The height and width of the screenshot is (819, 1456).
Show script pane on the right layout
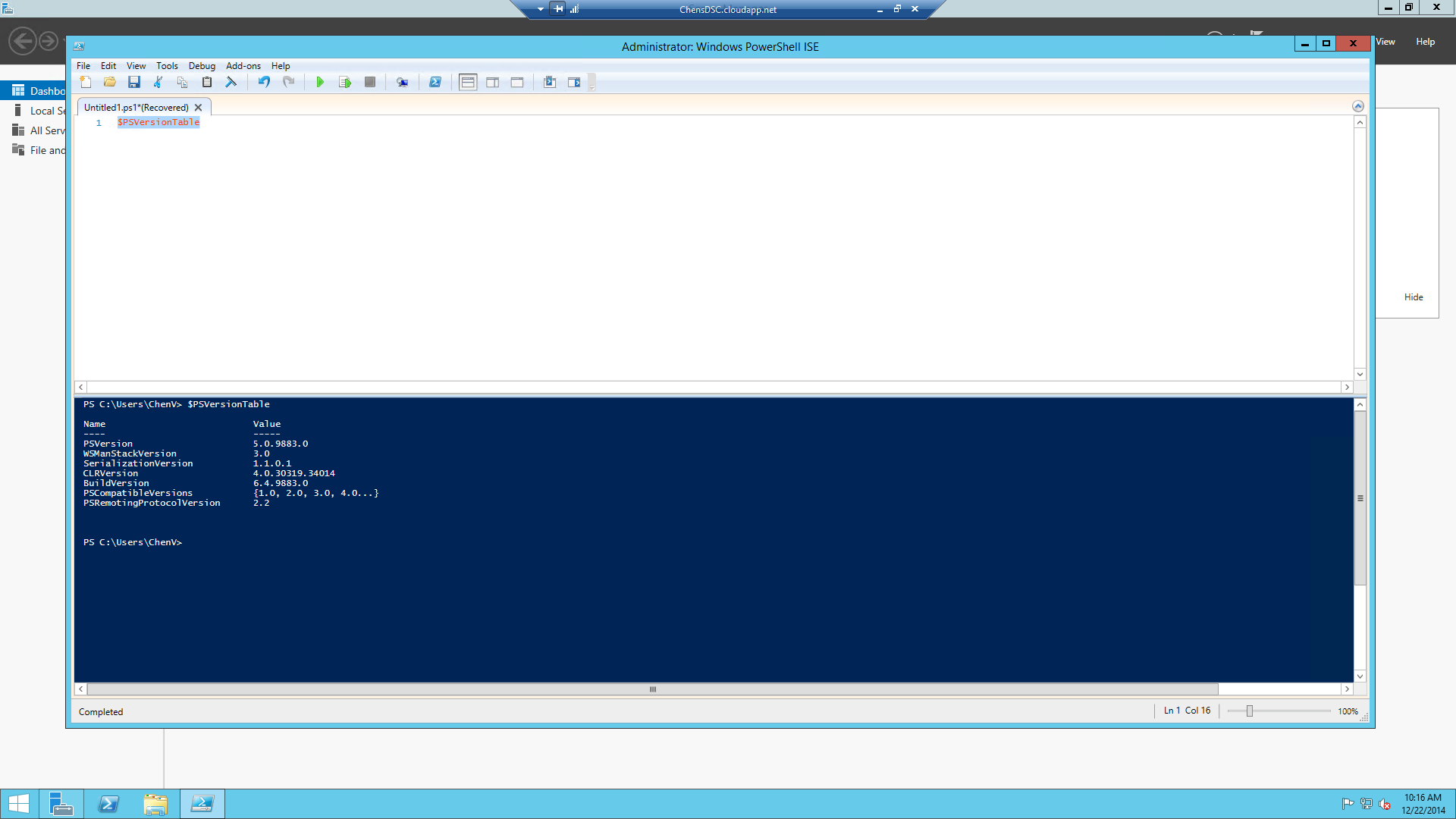pos(493,82)
